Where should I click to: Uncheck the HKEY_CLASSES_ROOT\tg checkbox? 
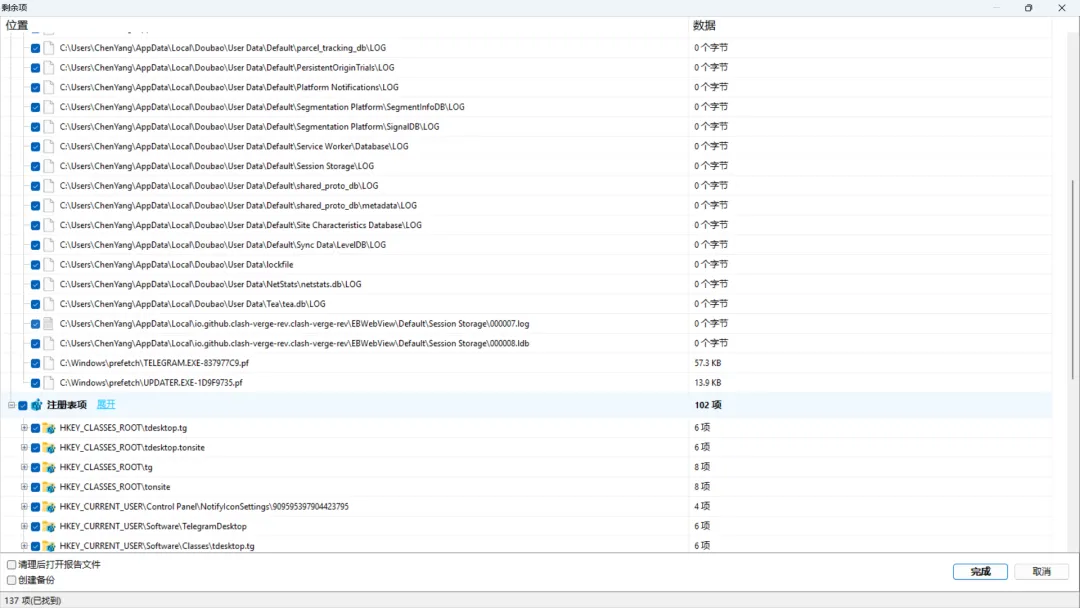coord(35,468)
